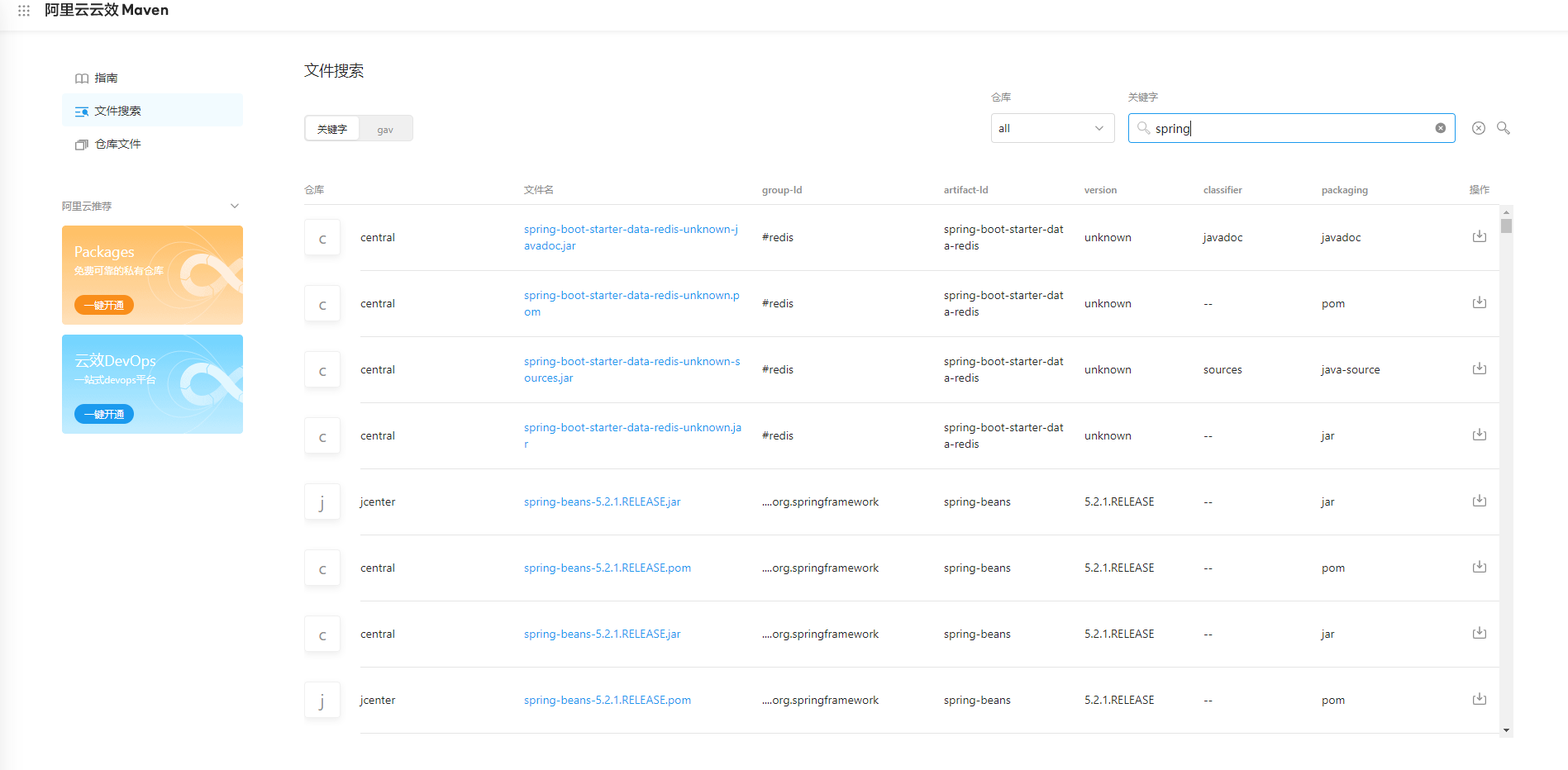The image size is (1568, 770).
Task: Clear the keyword input with the x icon
Action: [x=1441, y=128]
